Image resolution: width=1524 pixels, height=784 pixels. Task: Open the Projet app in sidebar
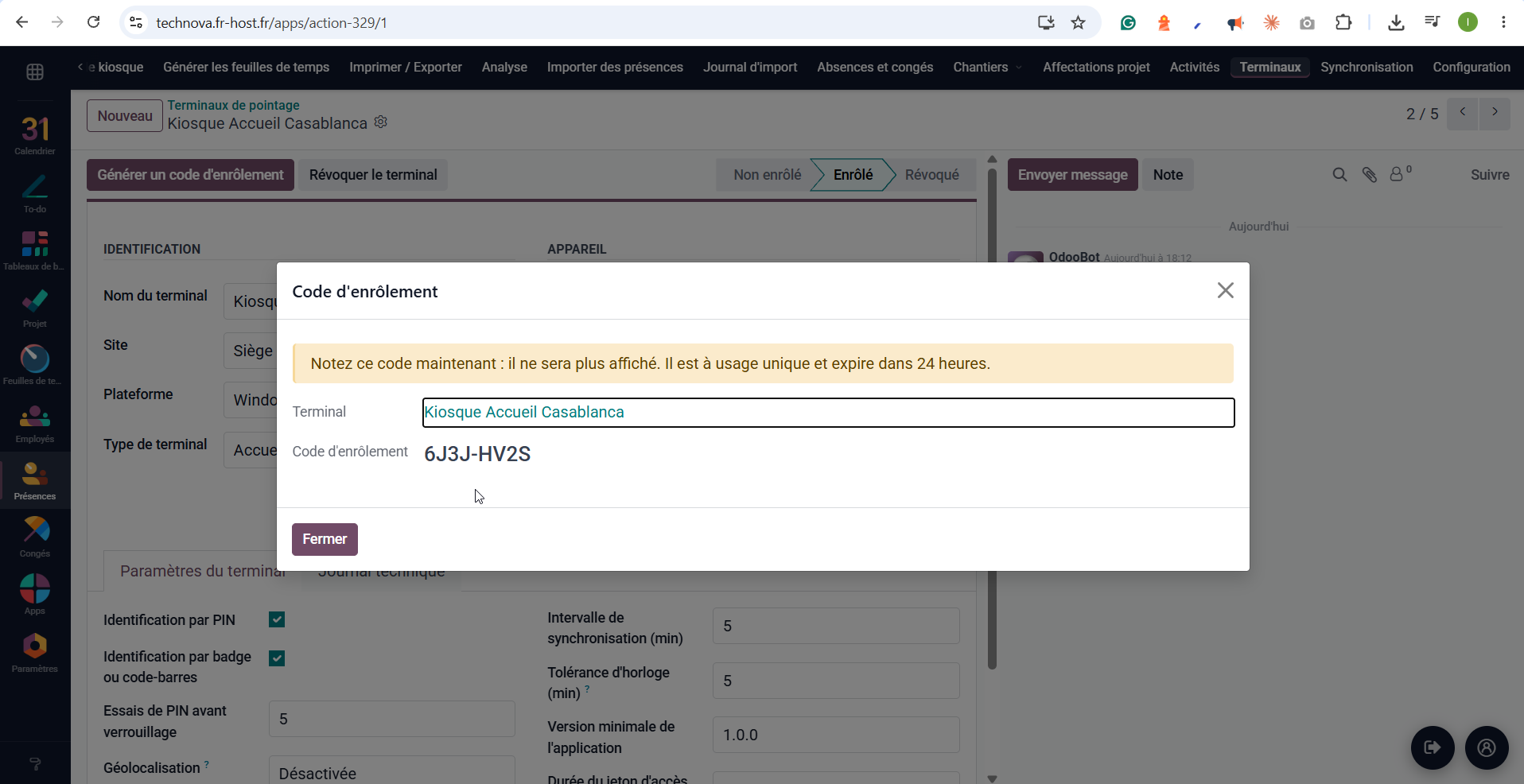click(35, 308)
